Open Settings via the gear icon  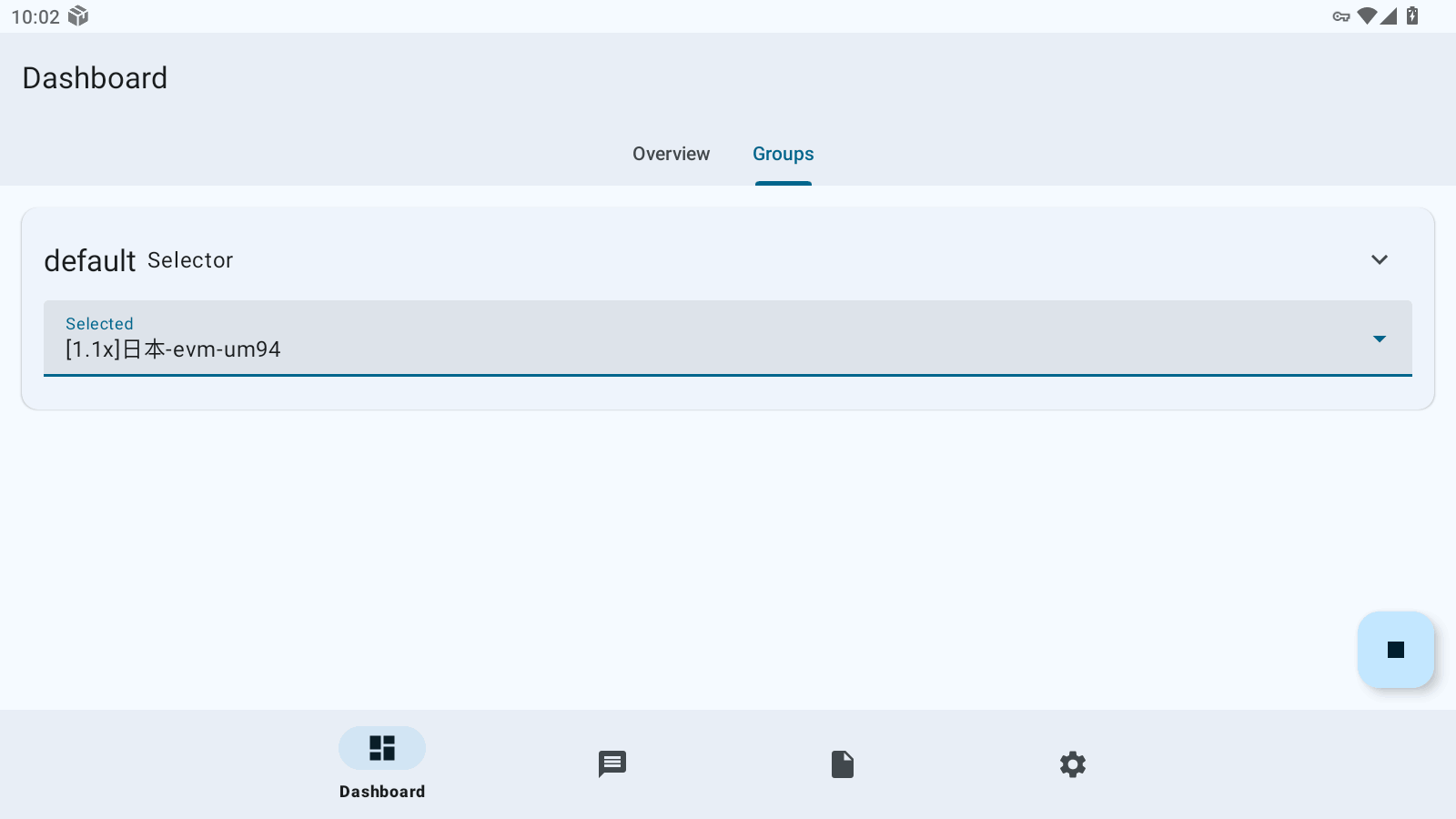click(x=1073, y=763)
